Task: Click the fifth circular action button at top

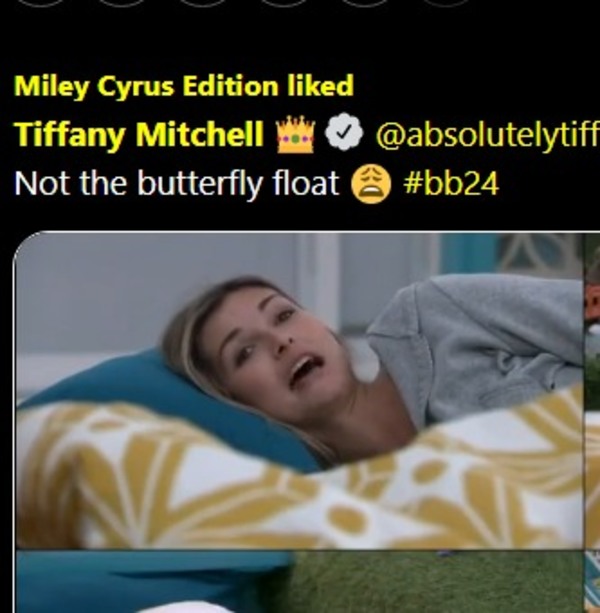Action: tap(365, 2)
